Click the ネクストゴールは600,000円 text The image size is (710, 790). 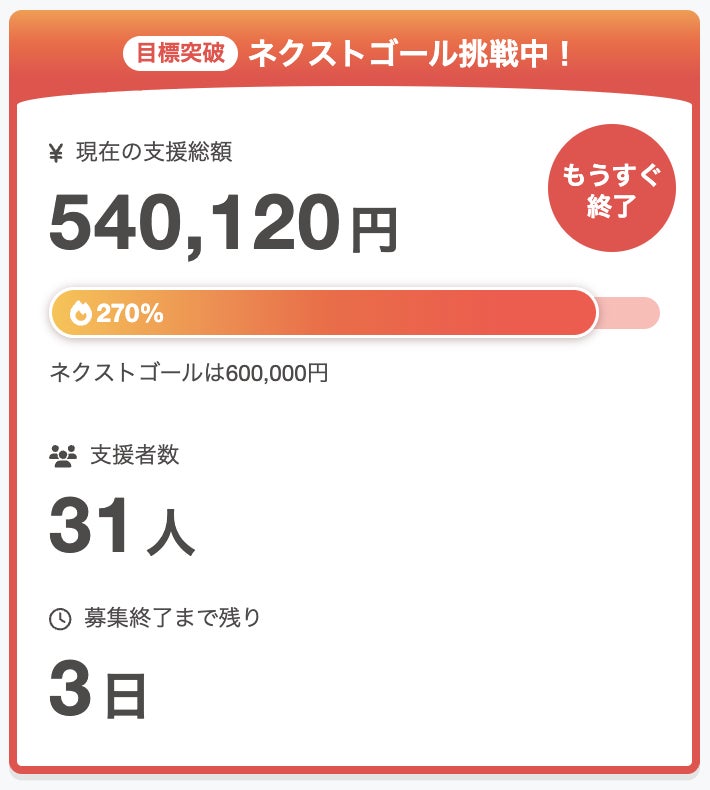(x=189, y=373)
